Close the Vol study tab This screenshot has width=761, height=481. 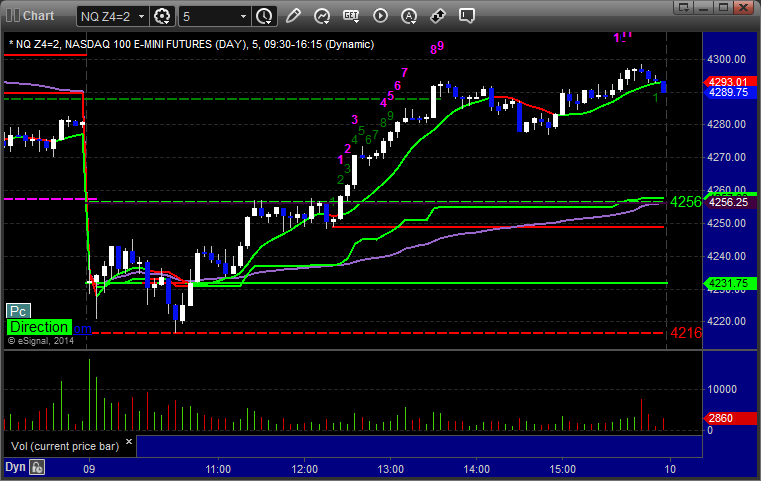point(129,442)
